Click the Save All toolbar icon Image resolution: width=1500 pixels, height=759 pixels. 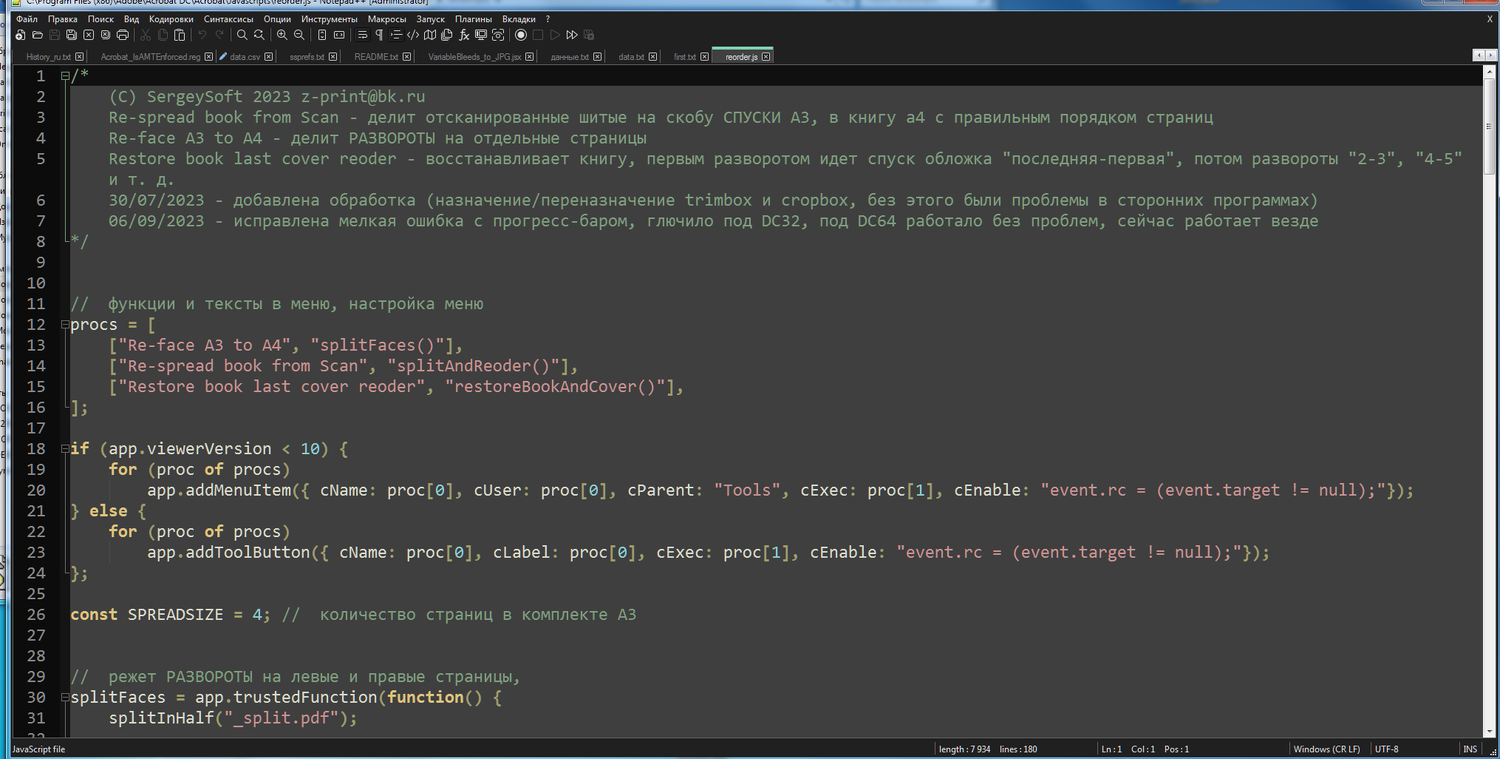(x=72, y=35)
